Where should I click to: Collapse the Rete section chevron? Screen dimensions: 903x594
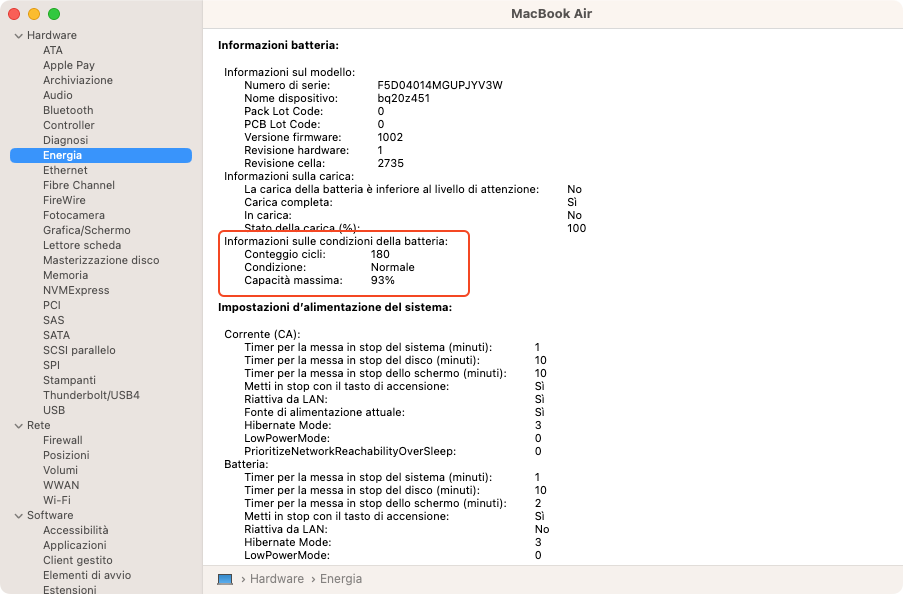click(18, 426)
